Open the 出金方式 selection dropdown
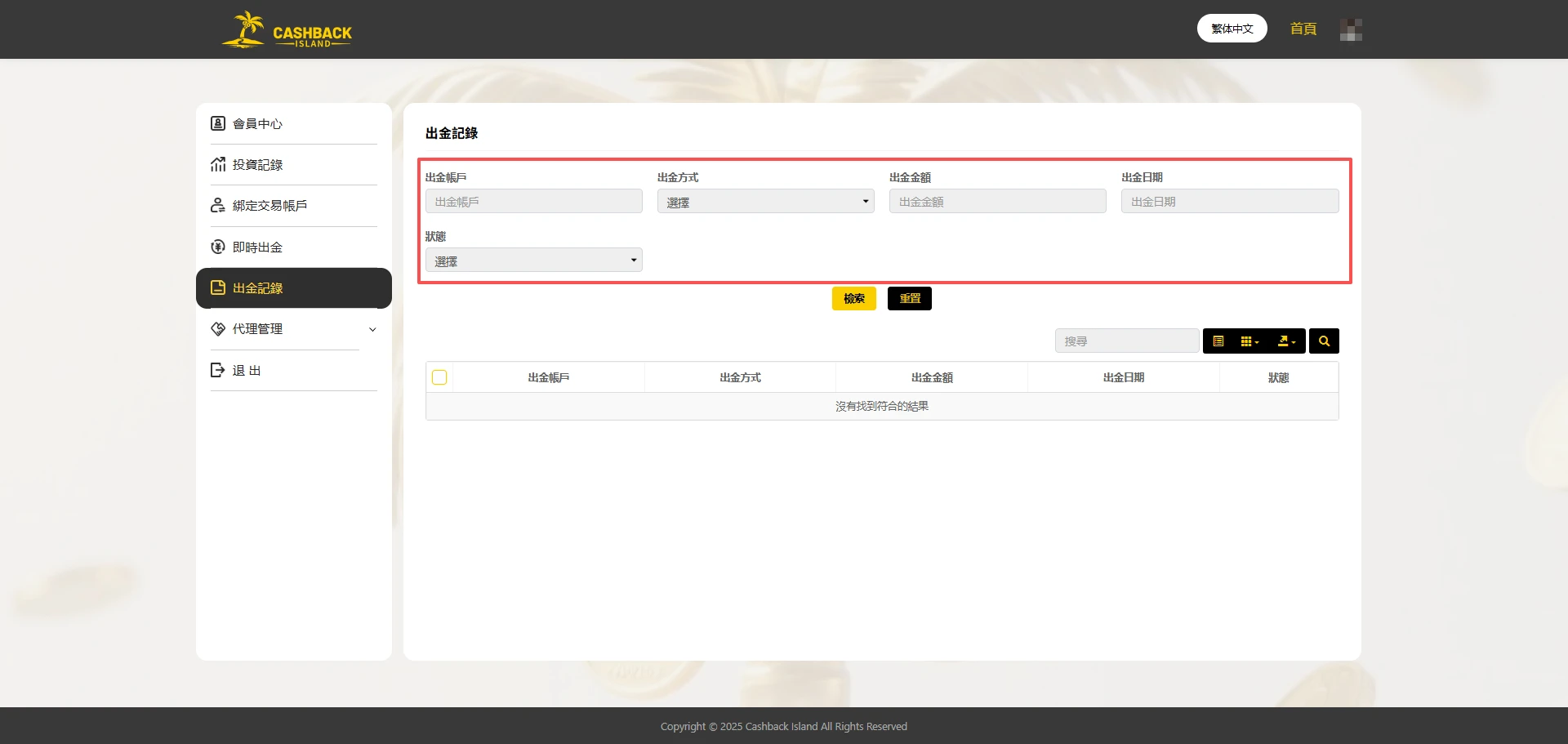 (x=764, y=201)
